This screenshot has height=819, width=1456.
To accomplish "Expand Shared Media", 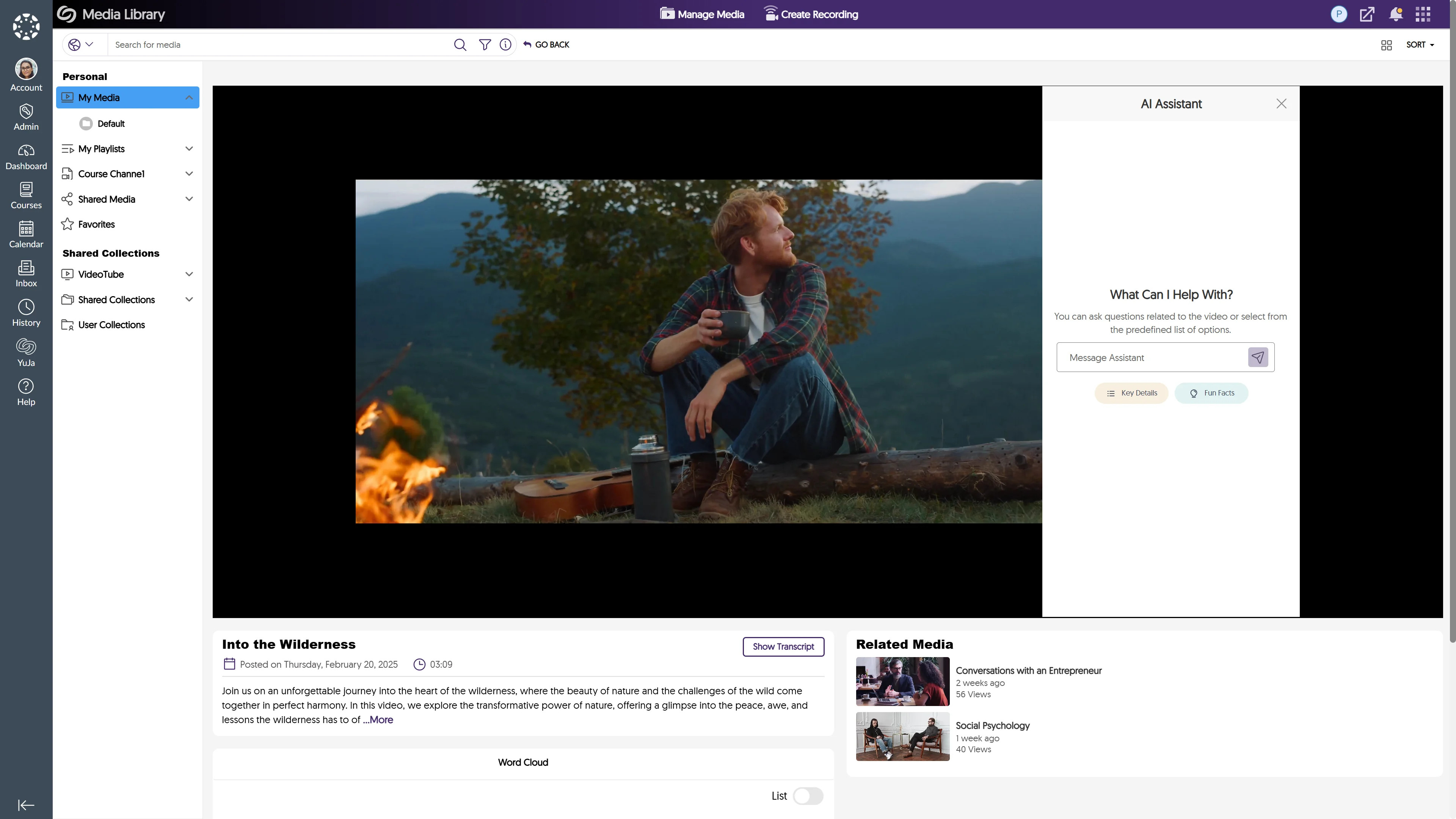I will (x=189, y=199).
